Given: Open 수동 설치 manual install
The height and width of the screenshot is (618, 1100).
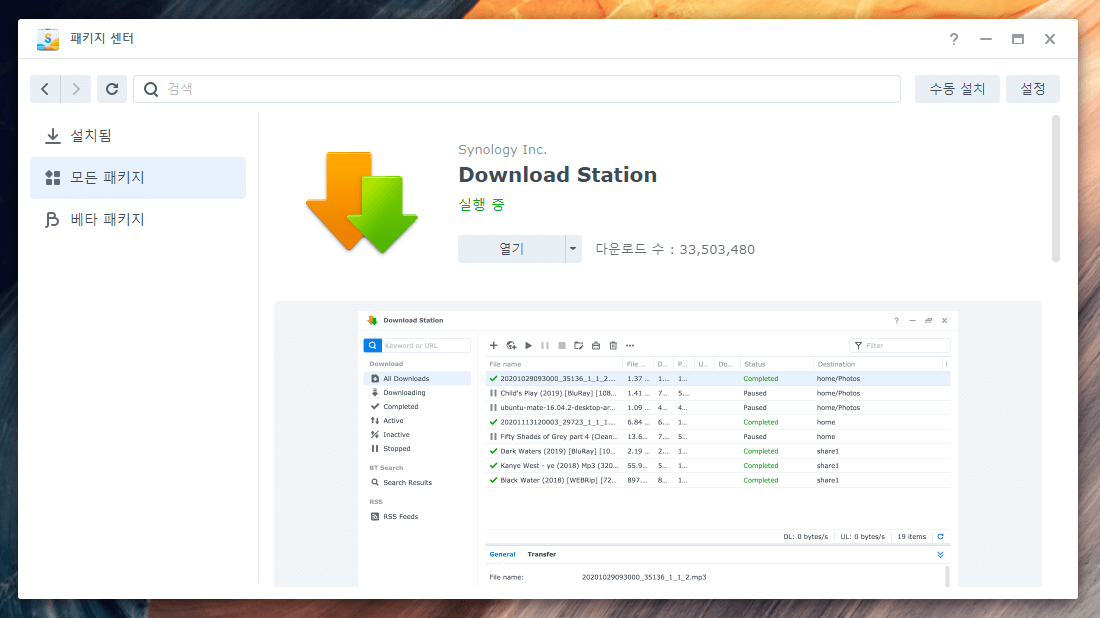Looking at the screenshot, I should (957, 89).
